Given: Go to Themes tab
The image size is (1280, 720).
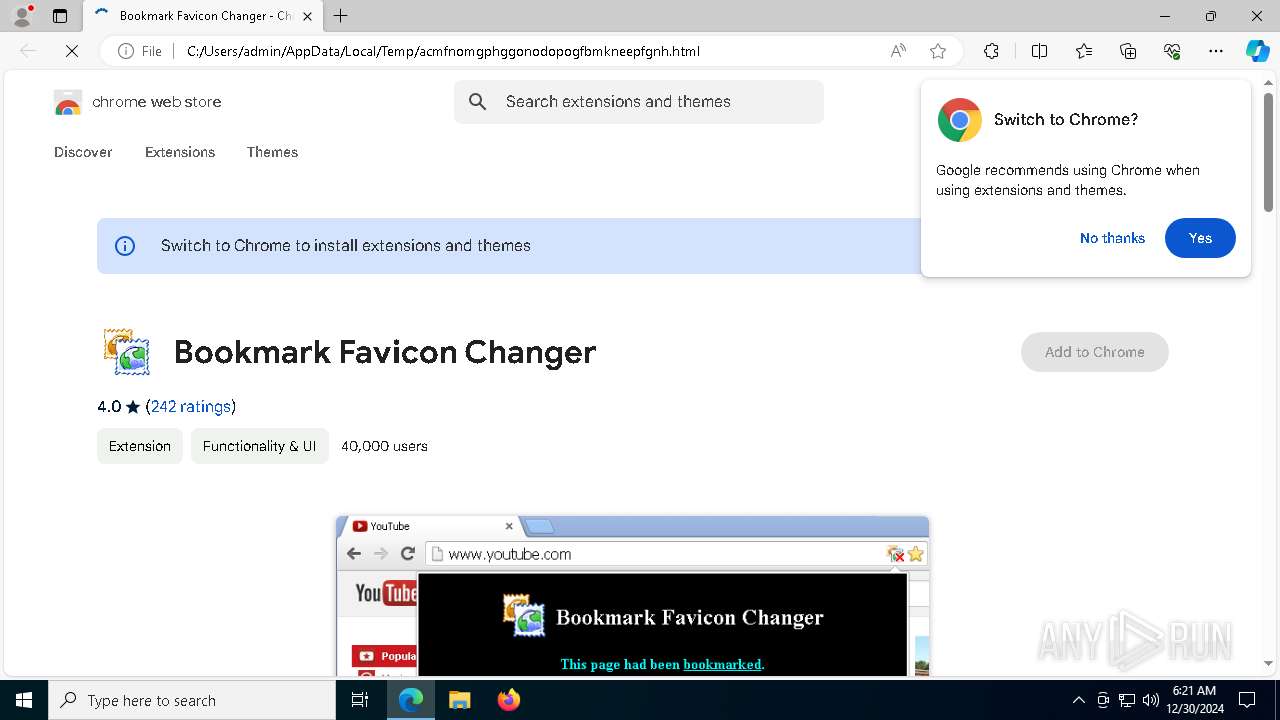Looking at the screenshot, I should [272, 152].
